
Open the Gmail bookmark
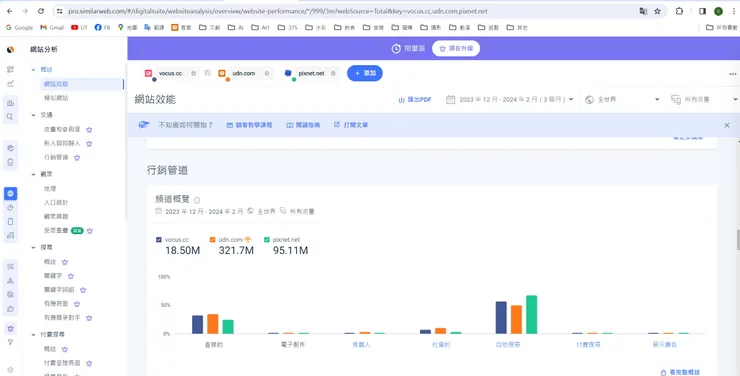[x=52, y=27]
